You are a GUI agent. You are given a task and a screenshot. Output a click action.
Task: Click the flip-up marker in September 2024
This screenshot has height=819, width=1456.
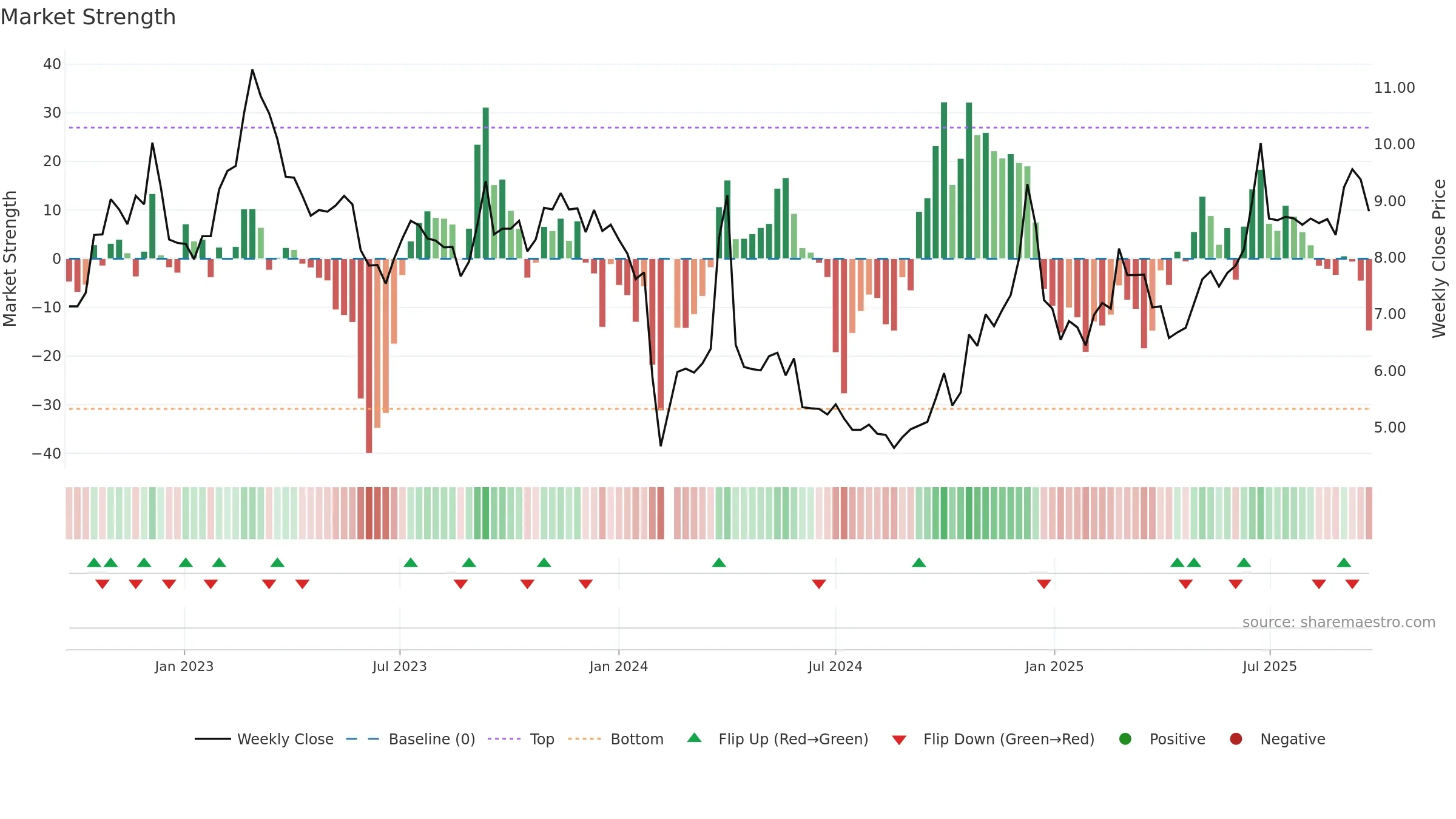919,562
